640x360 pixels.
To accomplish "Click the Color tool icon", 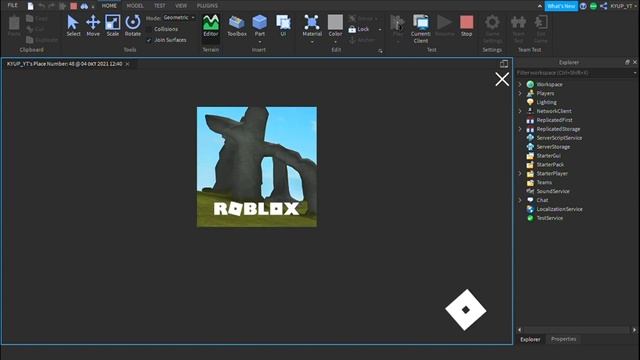I will (335, 22).
